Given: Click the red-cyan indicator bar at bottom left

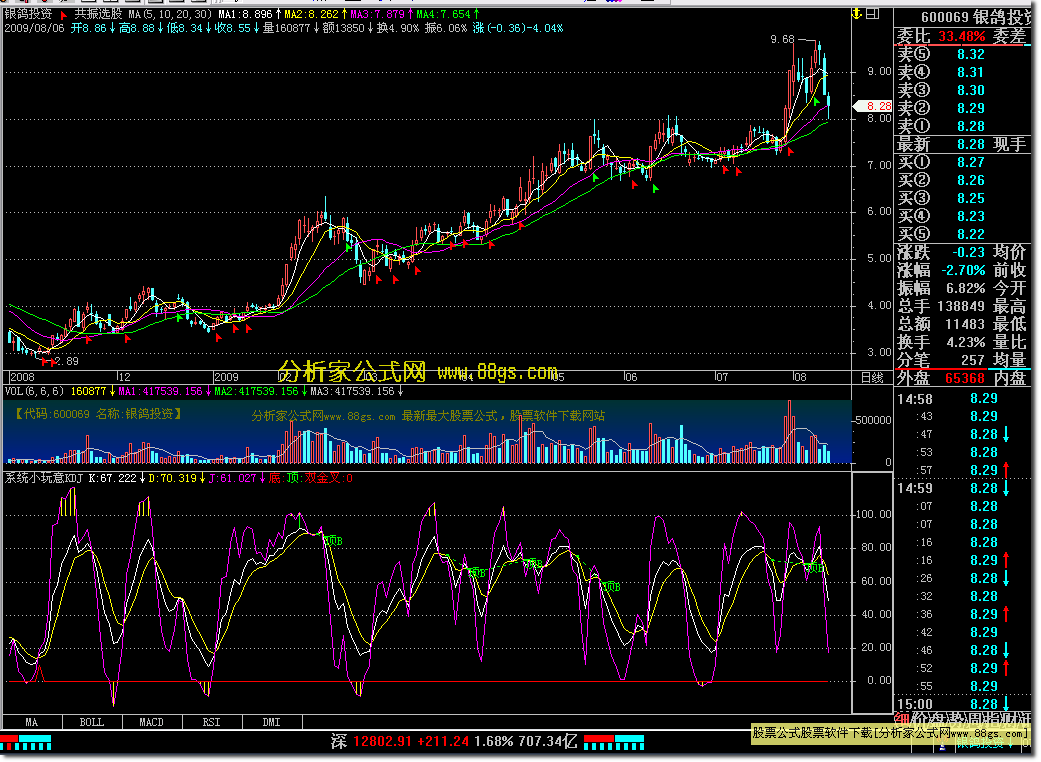Looking at the screenshot, I should (x=25, y=742).
